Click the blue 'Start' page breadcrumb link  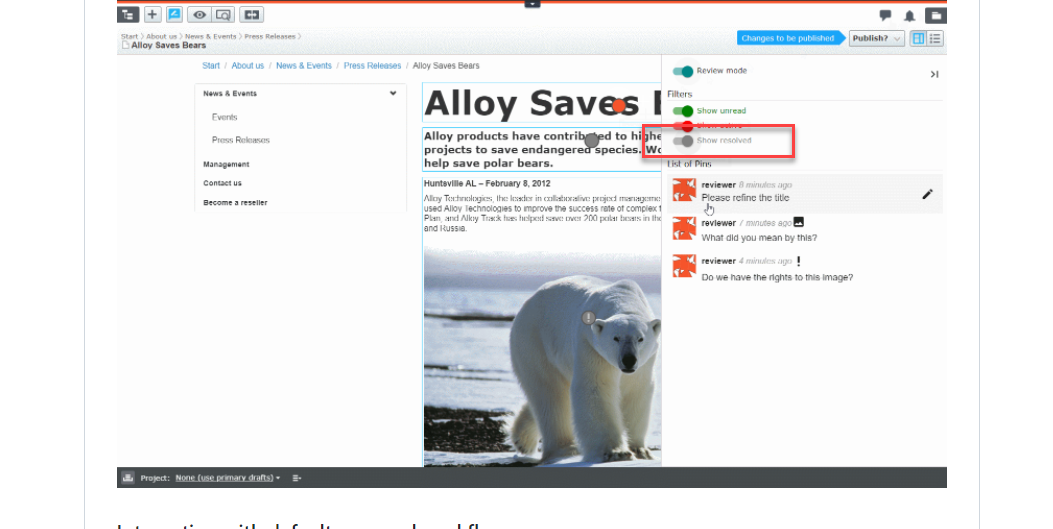tap(211, 66)
